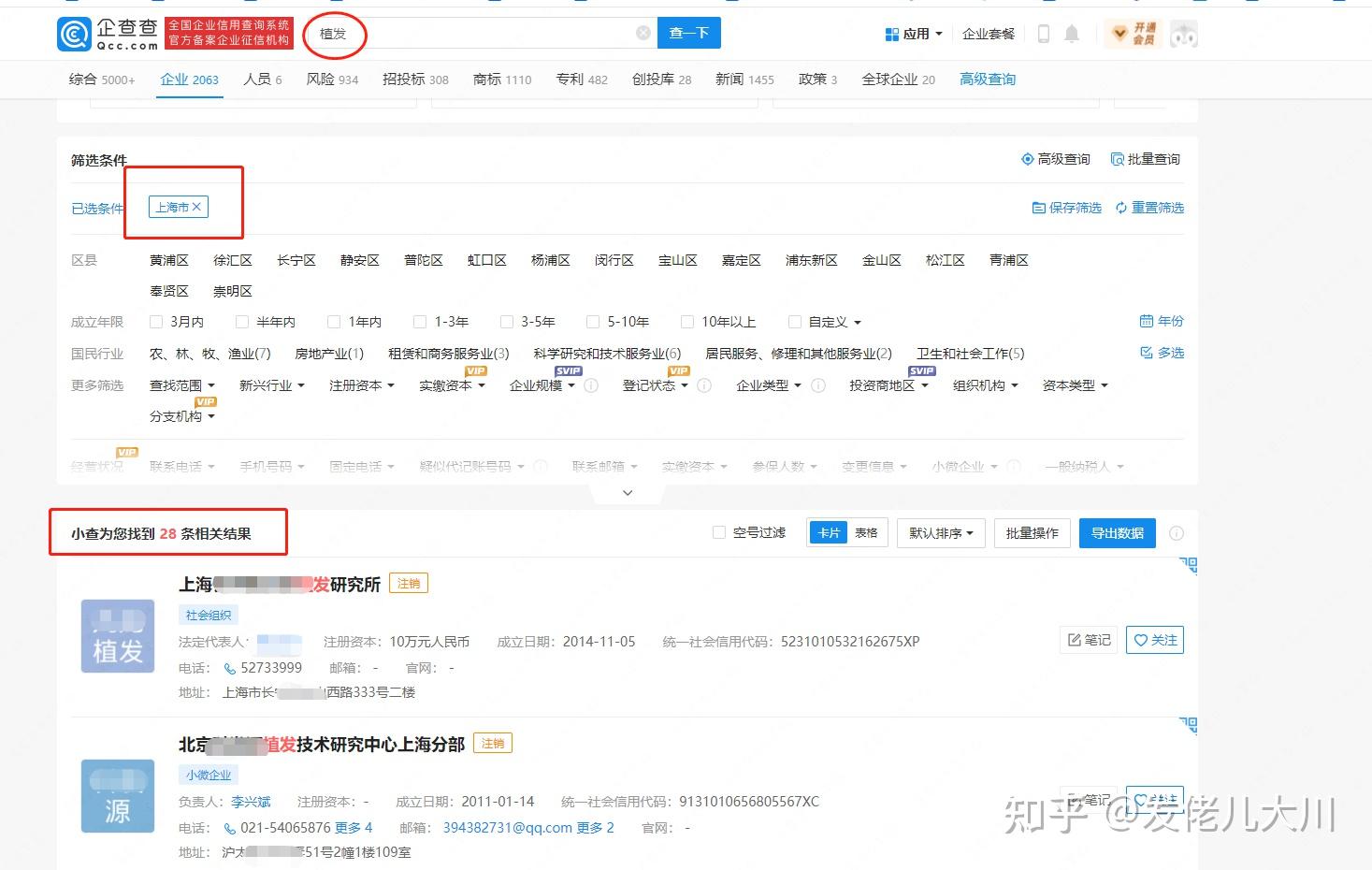1372x870 pixels.
Task: Click the phone icon beside 021-54065876
Action: pyautogui.click(x=230, y=828)
